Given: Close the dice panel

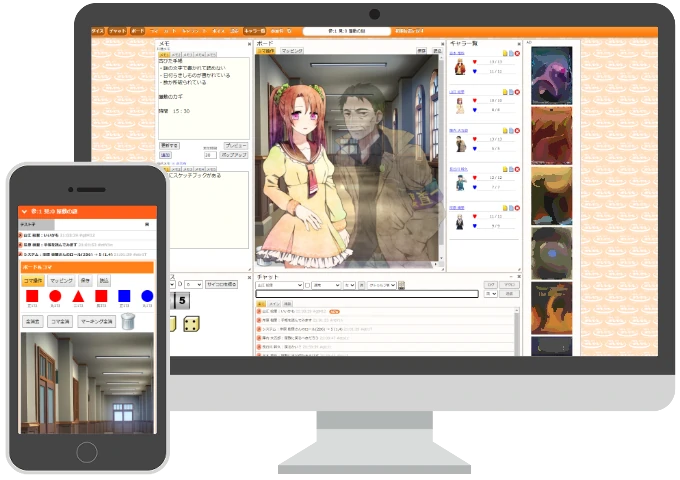Looking at the screenshot, I should [x=249, y=277].
